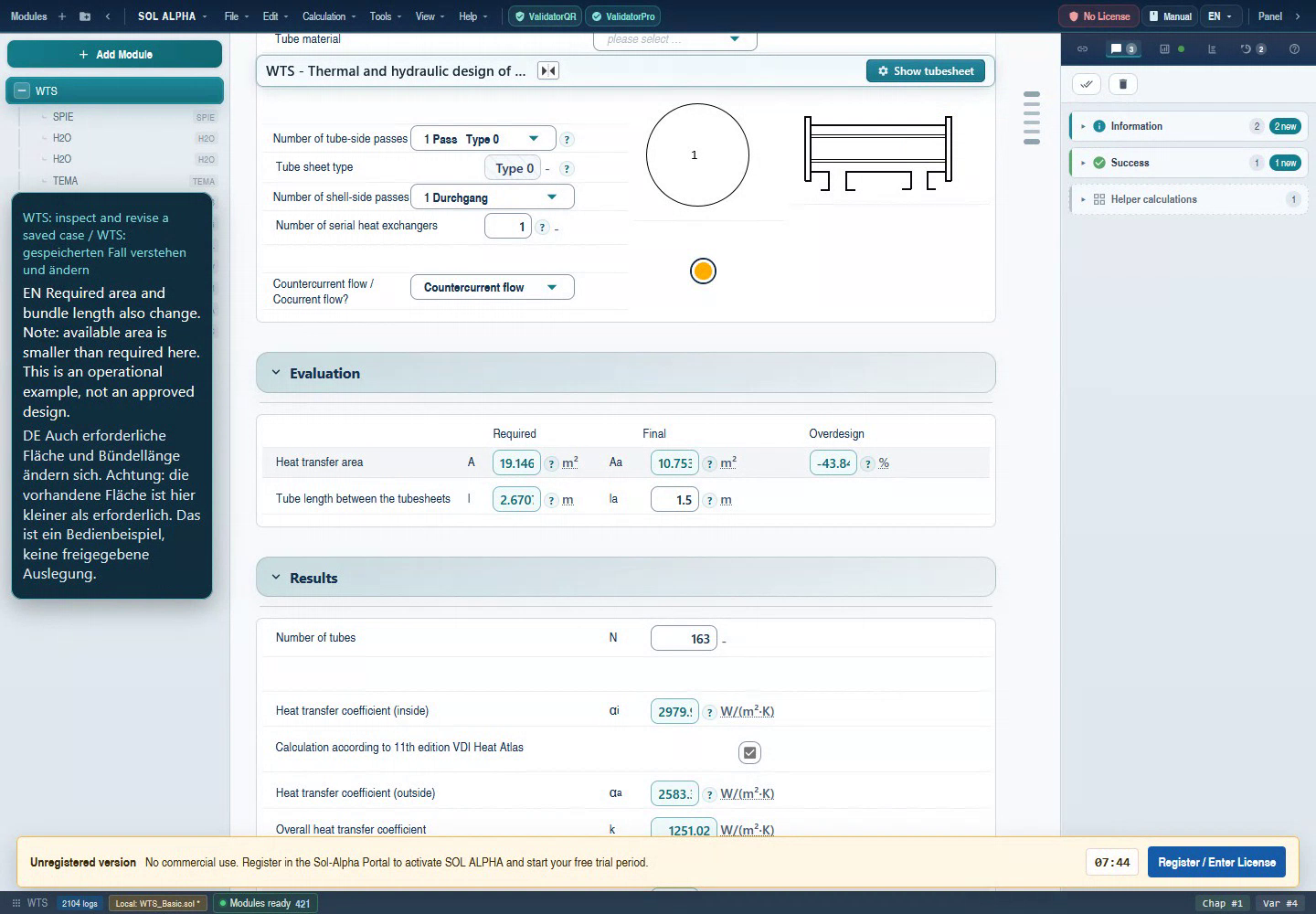The width and height of the screenshot is (1316, 914).
Task: Click the orange status indicator circle
Action: pyautogui.click(x=703, y=271)
